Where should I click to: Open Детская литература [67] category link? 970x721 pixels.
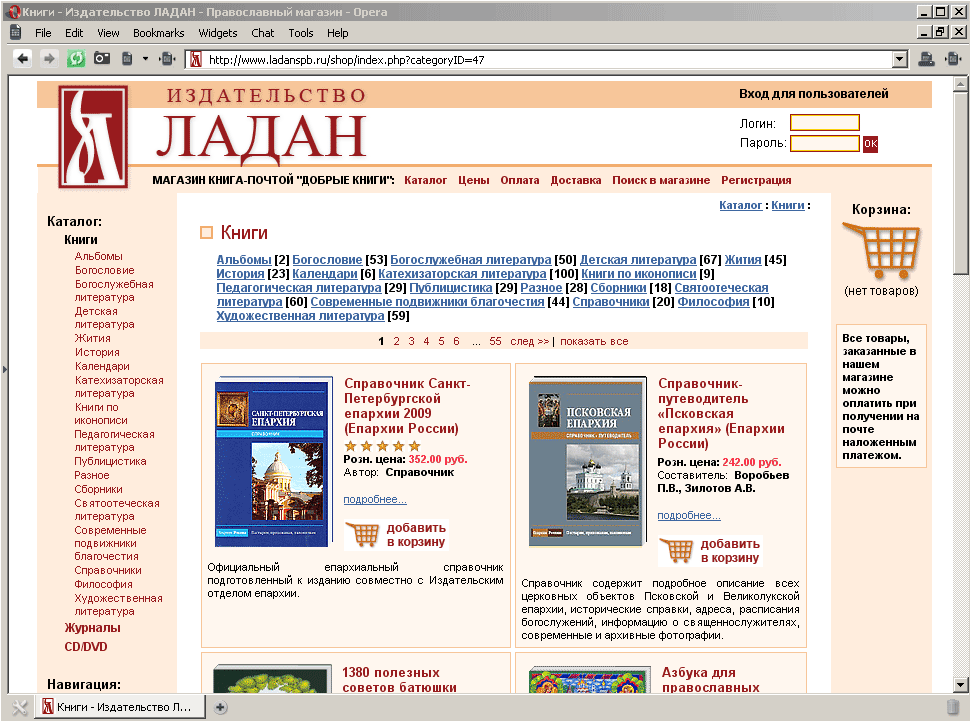coord(638,260)
